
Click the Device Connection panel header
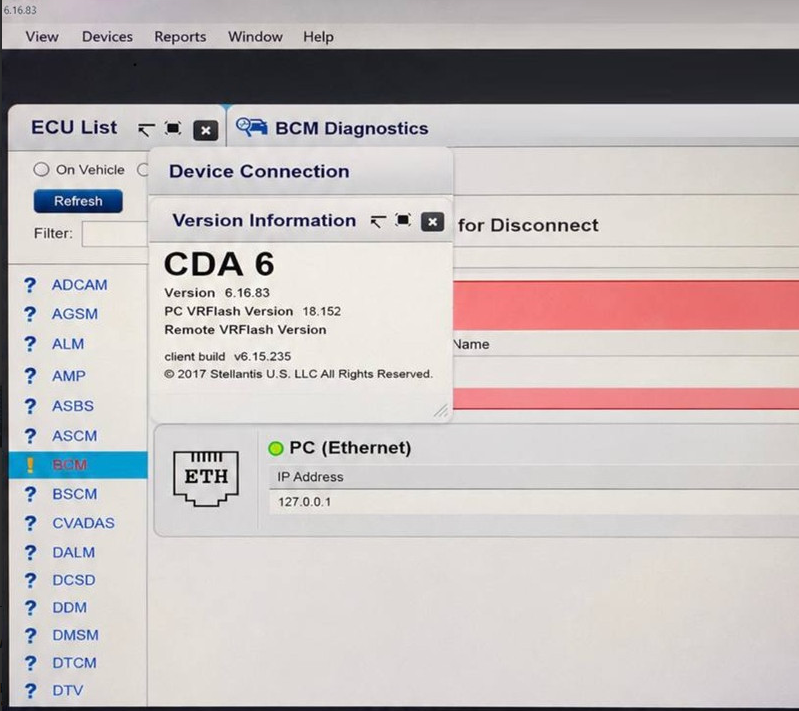(300, 172)
